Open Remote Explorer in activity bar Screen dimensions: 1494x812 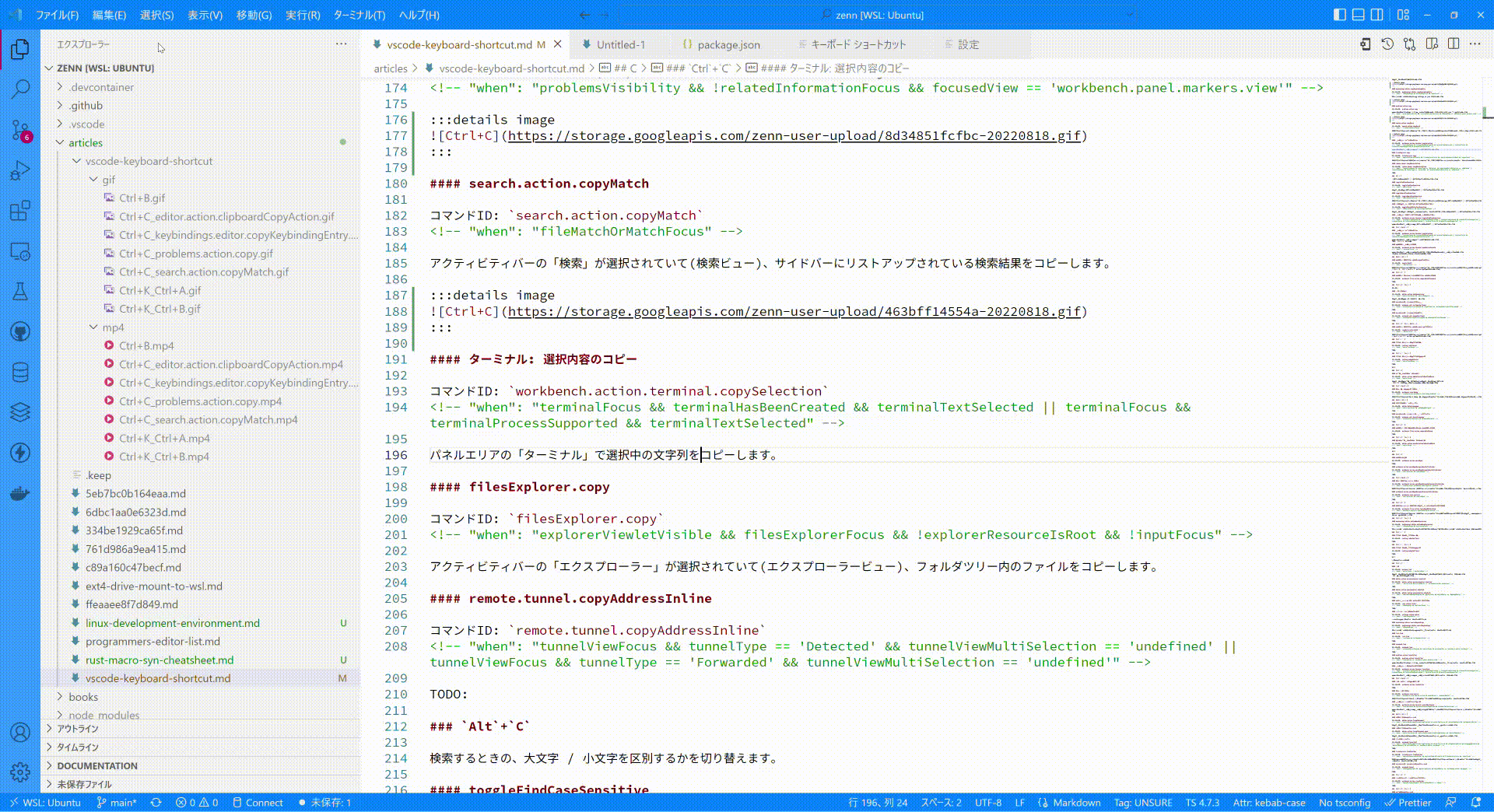[20, 251]
